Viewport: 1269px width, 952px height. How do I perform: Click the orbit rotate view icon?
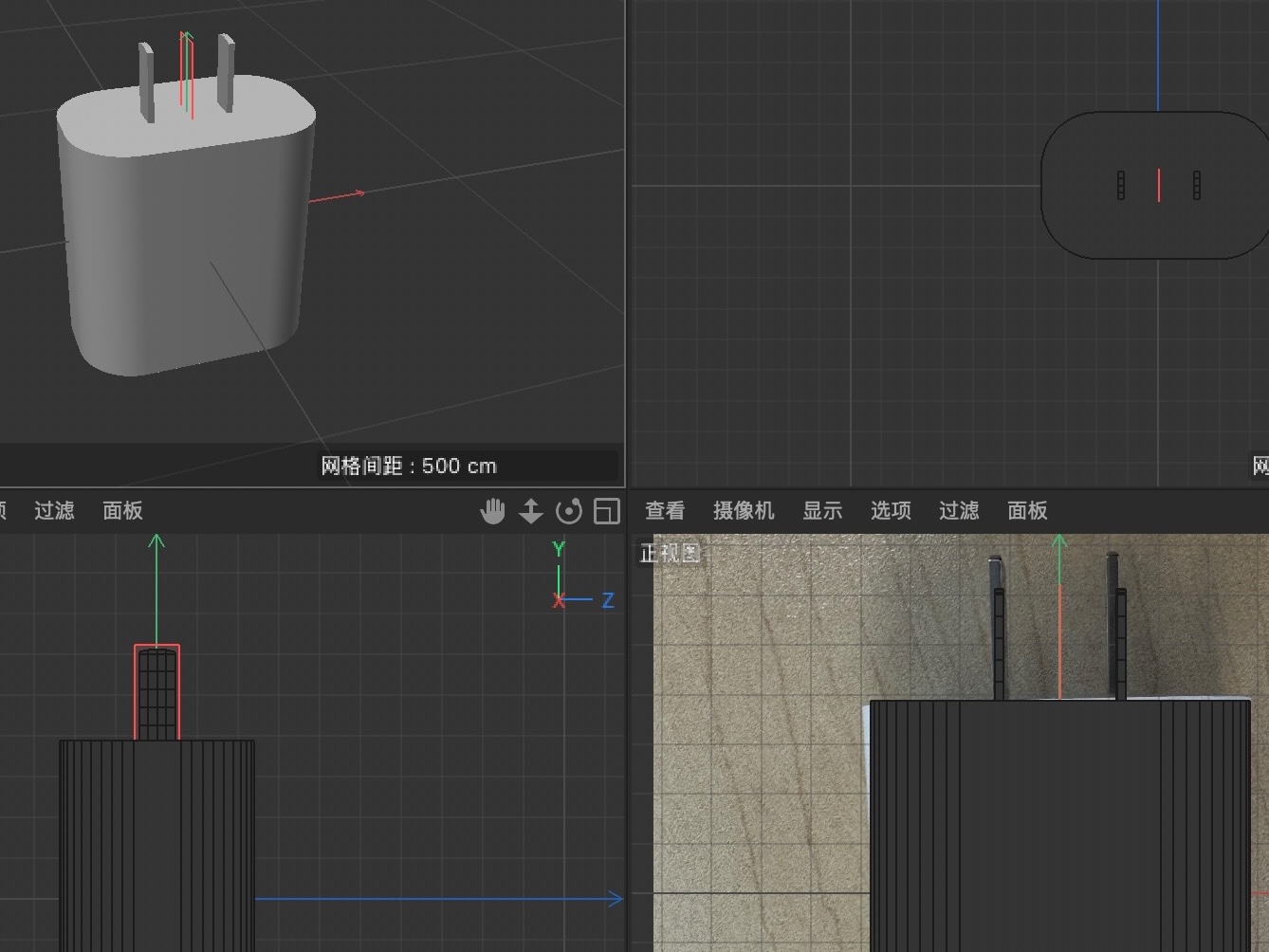(x=569, y=511)
